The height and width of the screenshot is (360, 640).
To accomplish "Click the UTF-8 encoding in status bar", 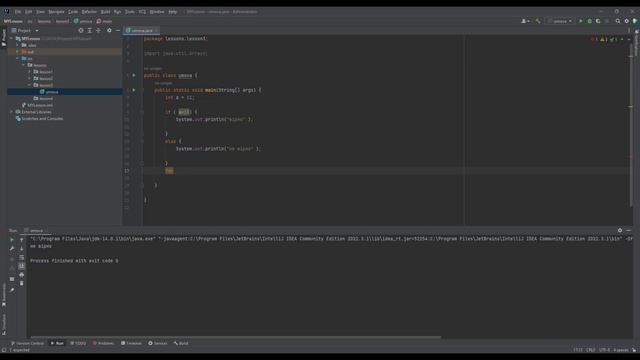I will point(604,350).
